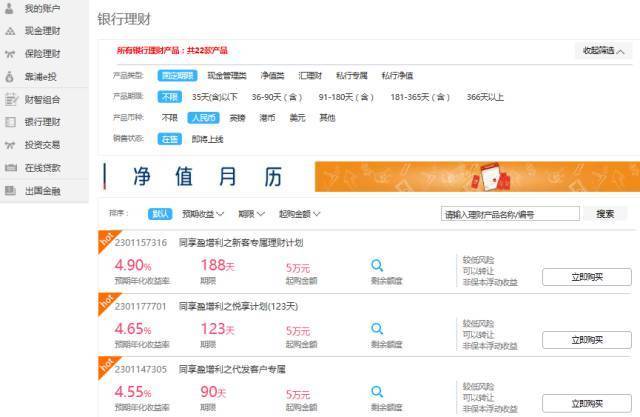Click the 188天 term value
Viewport: 640px width, 417px height.
coord(218,265)
